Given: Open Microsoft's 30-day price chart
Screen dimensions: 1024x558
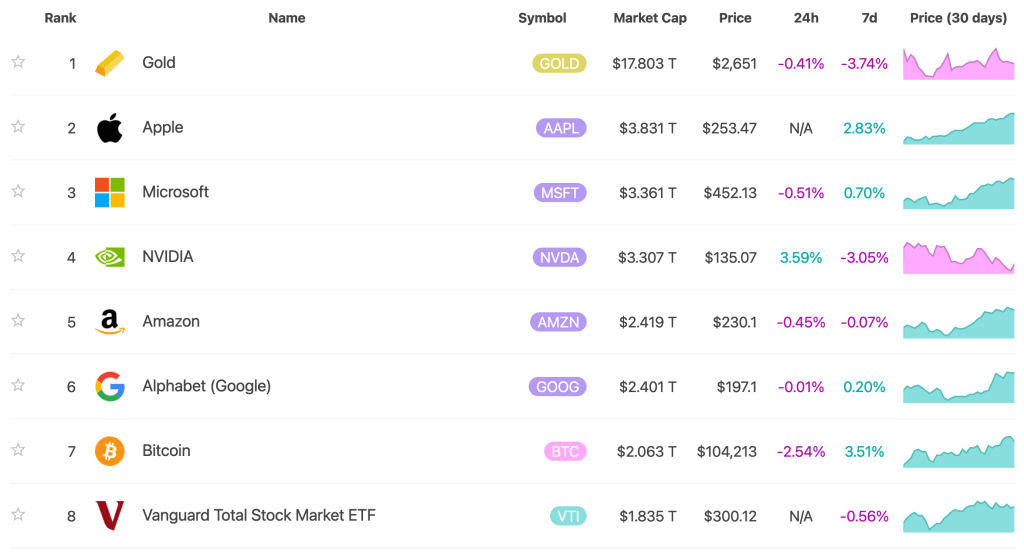Looking at the screenshot, I should [x=958, y=193].
